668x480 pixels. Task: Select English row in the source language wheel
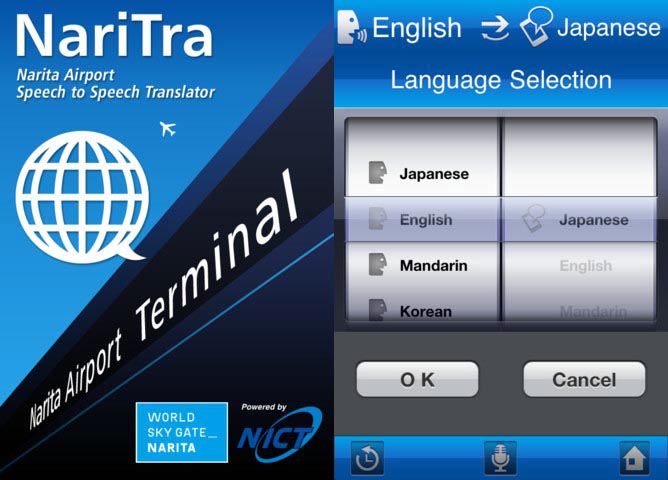click(422, 220)
